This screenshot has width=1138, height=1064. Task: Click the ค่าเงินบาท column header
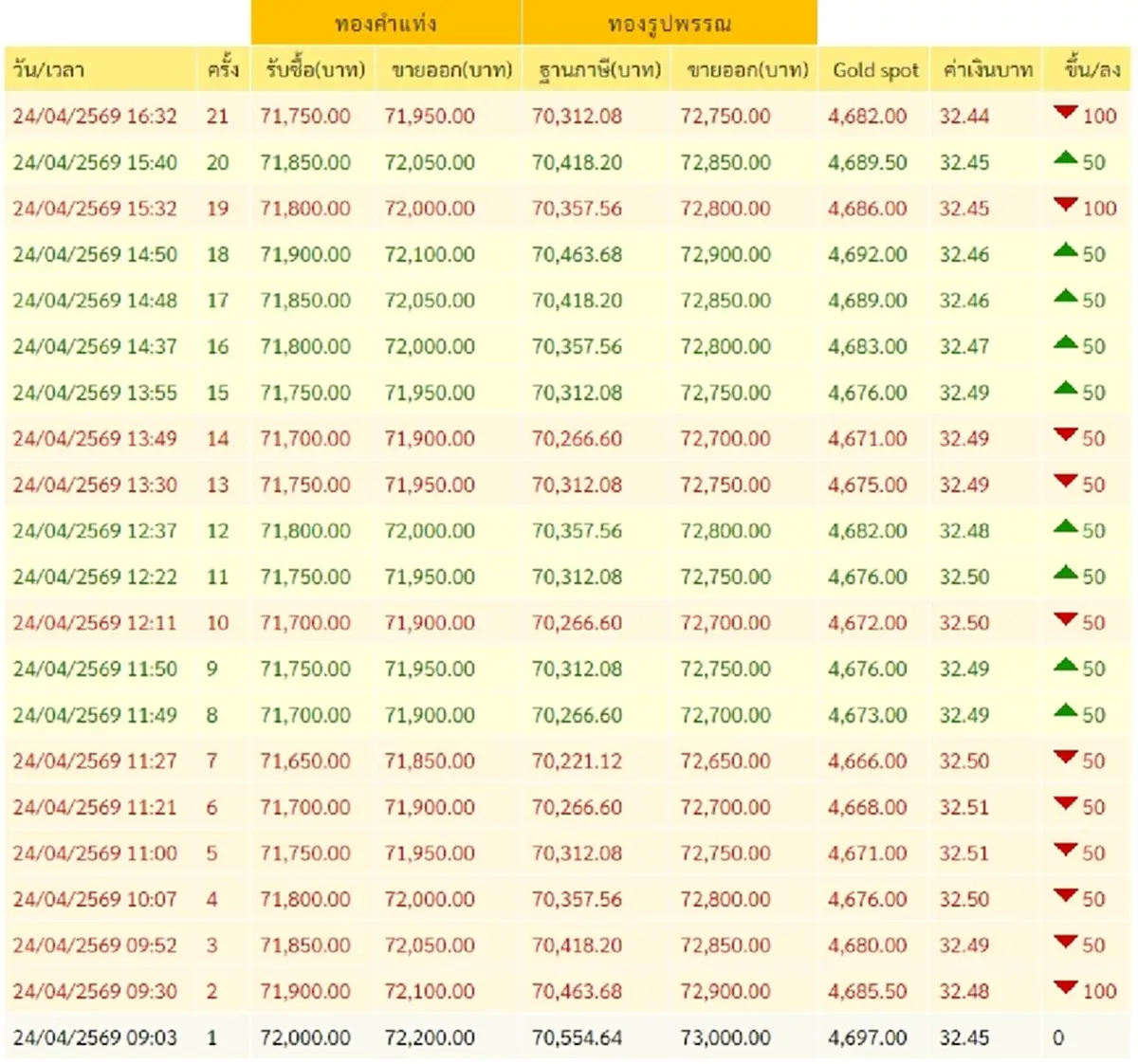point(986,68)
